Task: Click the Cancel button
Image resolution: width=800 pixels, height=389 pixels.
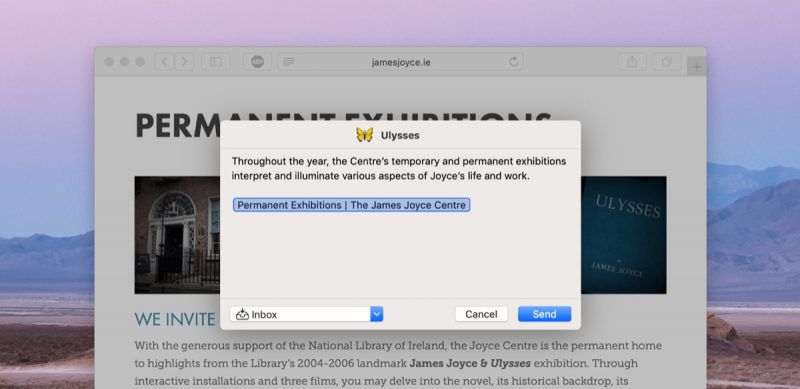Action: (x=481, y=314)
